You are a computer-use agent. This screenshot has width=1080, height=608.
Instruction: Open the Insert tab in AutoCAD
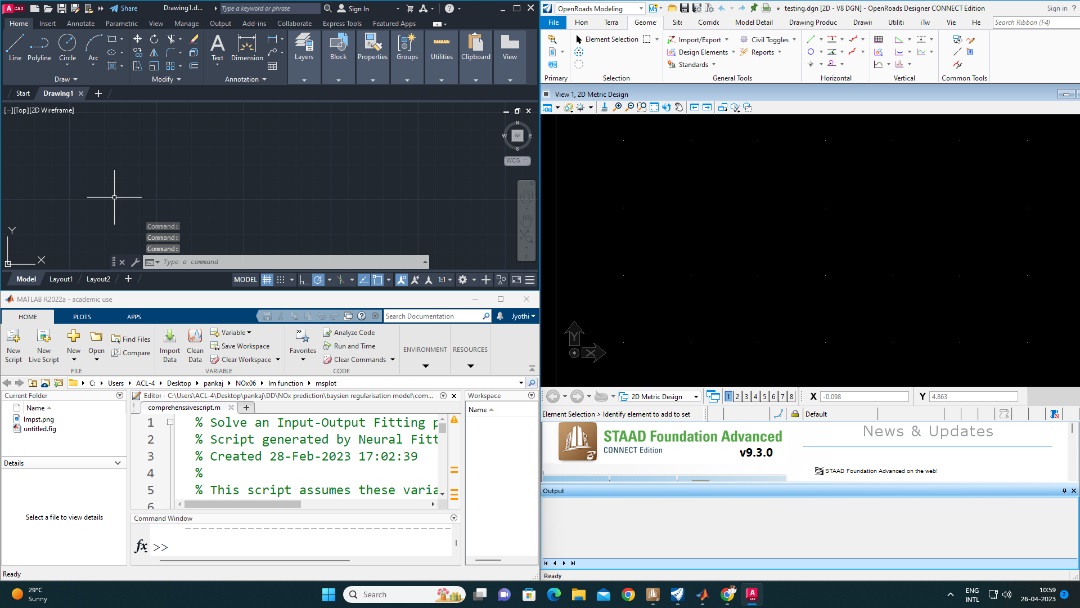coord(48,23)
